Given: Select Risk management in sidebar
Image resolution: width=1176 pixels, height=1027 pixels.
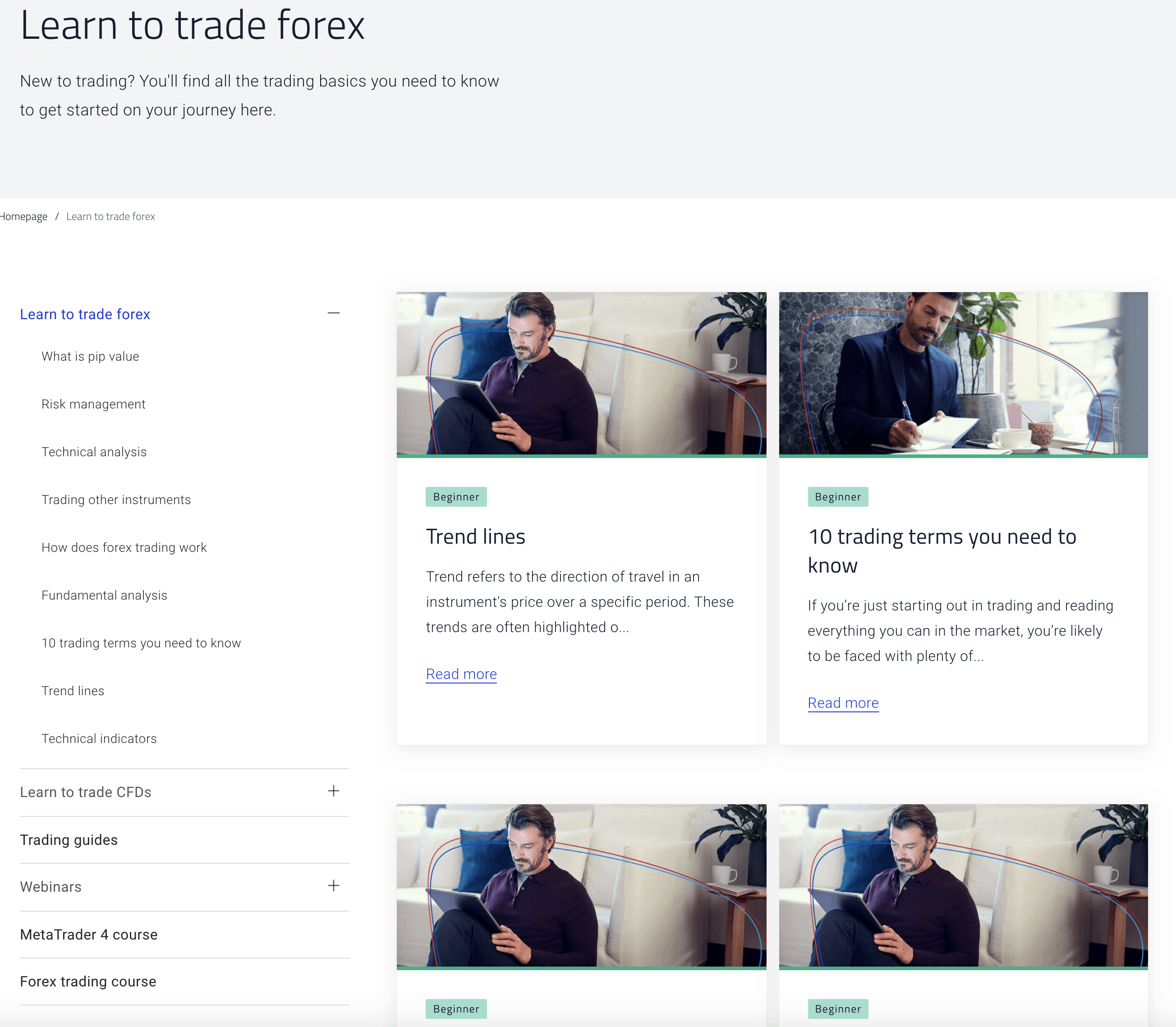Looking at the screenshot, I should point(93,404).
